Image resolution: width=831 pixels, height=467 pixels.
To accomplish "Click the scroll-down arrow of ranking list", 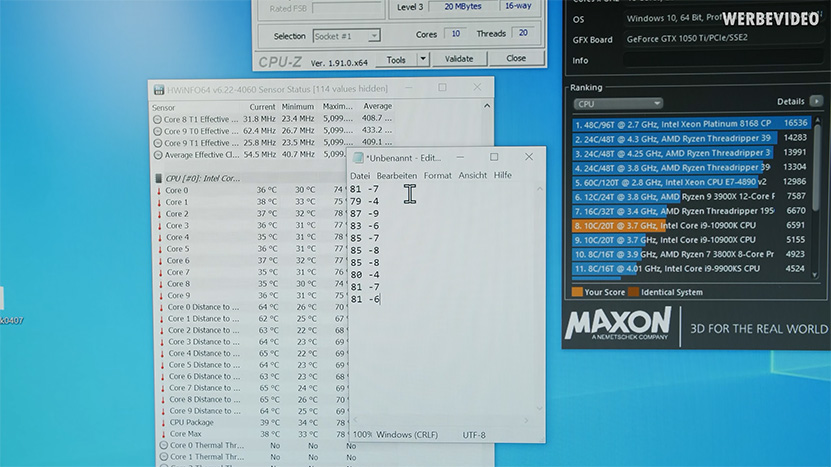I will click(815, 275).
